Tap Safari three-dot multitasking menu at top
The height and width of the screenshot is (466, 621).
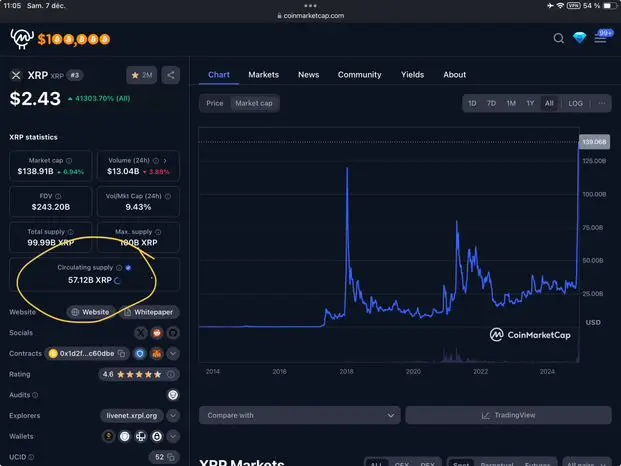click(310, 6)
